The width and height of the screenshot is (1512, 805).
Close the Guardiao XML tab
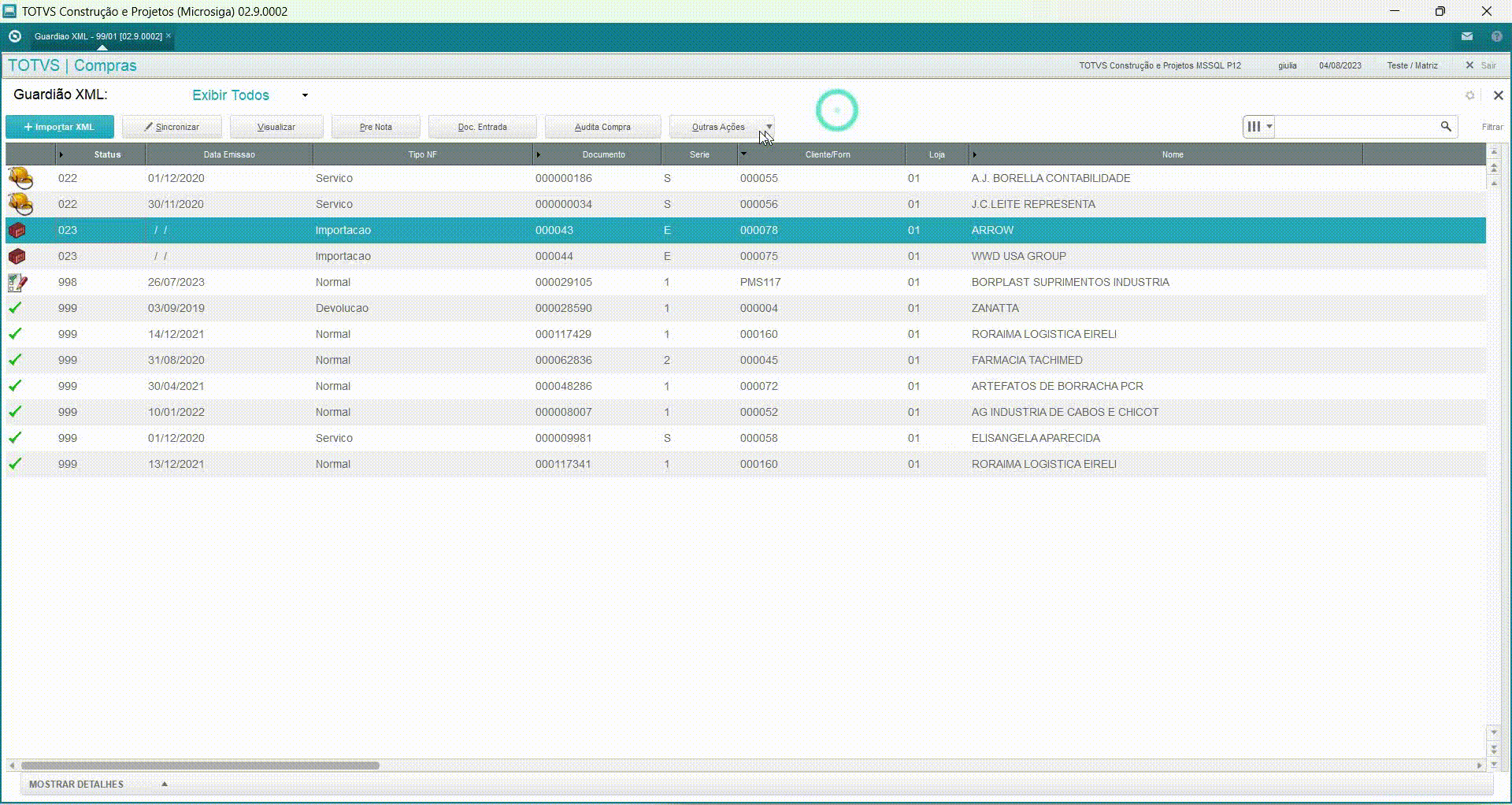[169, 36]
